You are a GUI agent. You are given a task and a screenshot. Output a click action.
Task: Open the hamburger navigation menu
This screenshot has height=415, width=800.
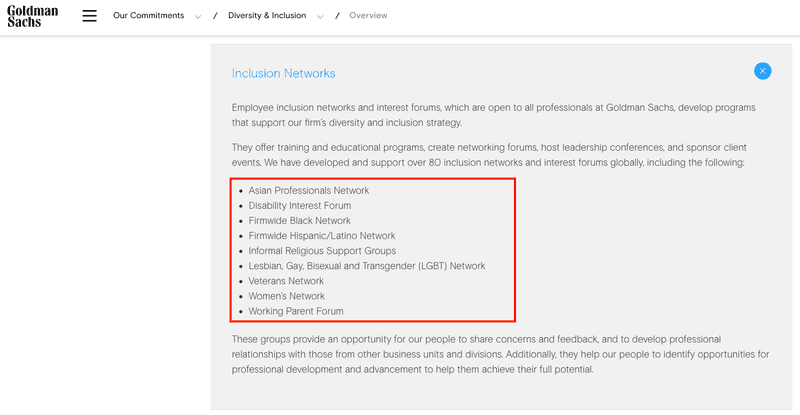[x=90, y=16]
